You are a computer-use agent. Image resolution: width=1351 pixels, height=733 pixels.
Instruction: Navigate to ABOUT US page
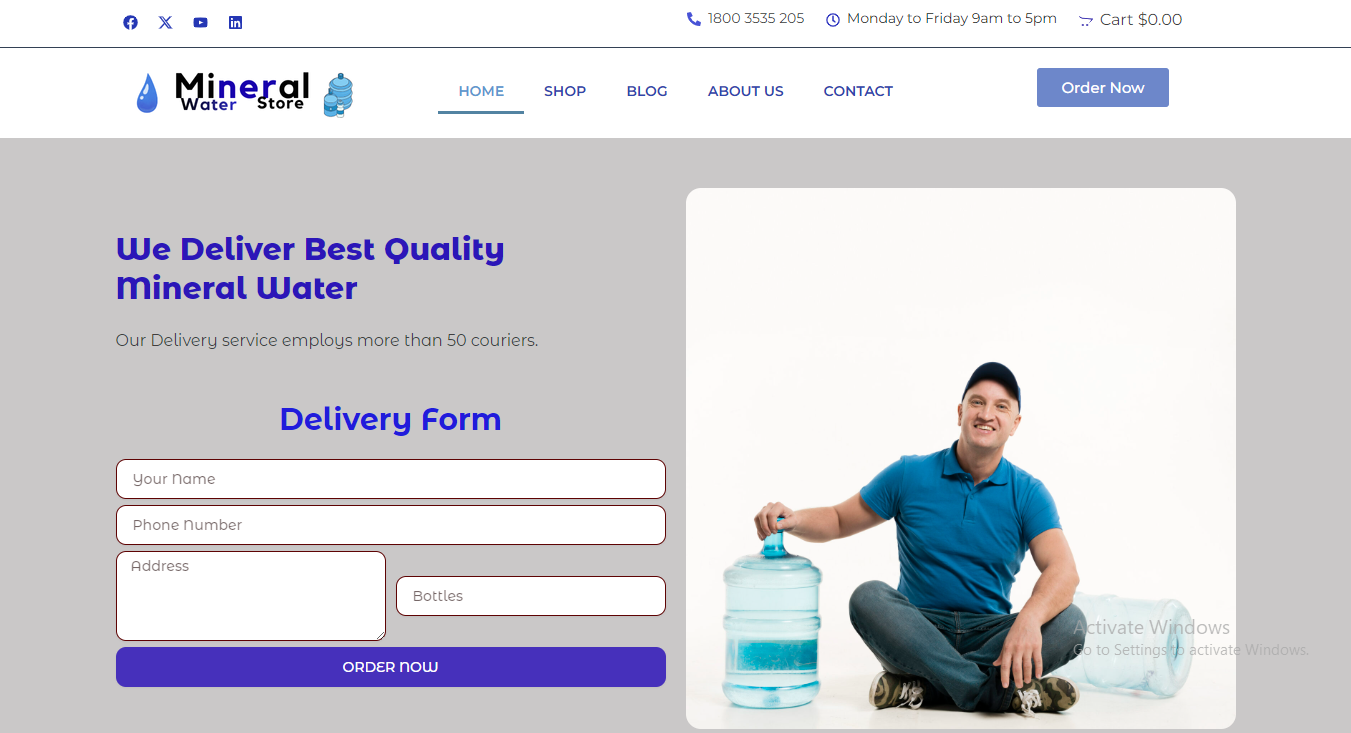746,91
